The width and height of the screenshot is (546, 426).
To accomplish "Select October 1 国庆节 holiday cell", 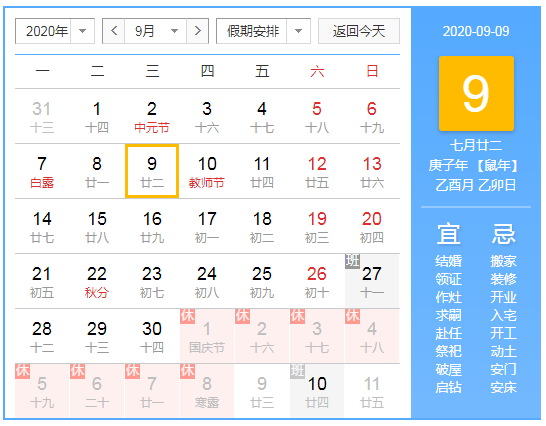I will point(207,336).
